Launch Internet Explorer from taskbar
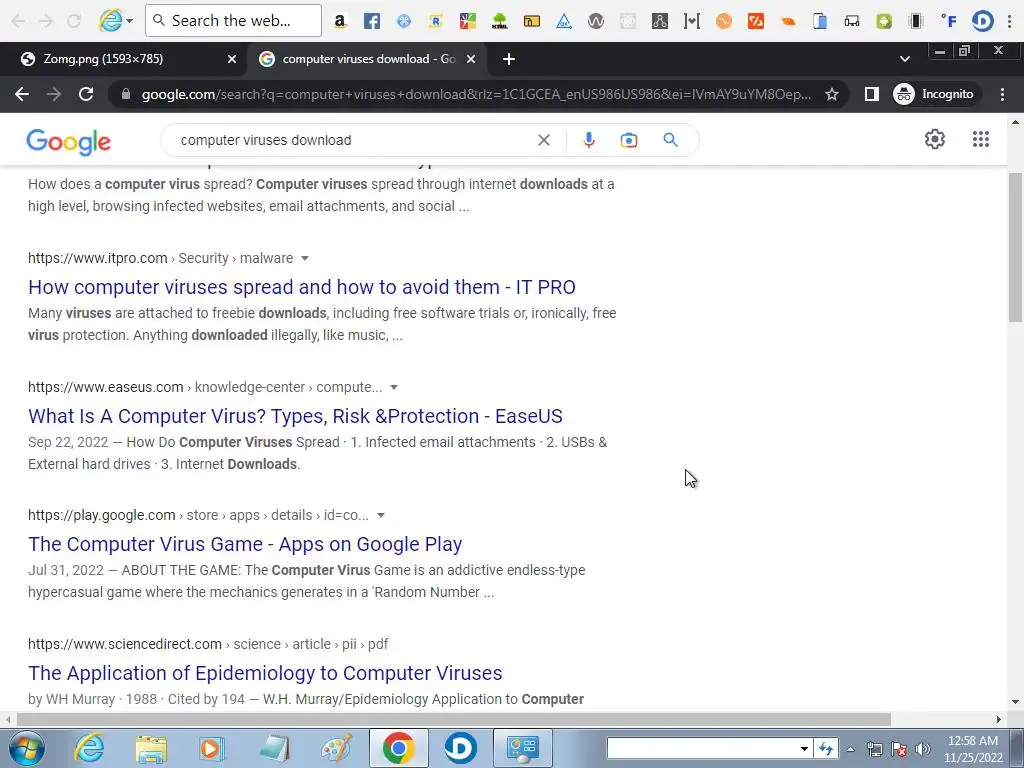Screen dimensions: 1024x768 89,748
